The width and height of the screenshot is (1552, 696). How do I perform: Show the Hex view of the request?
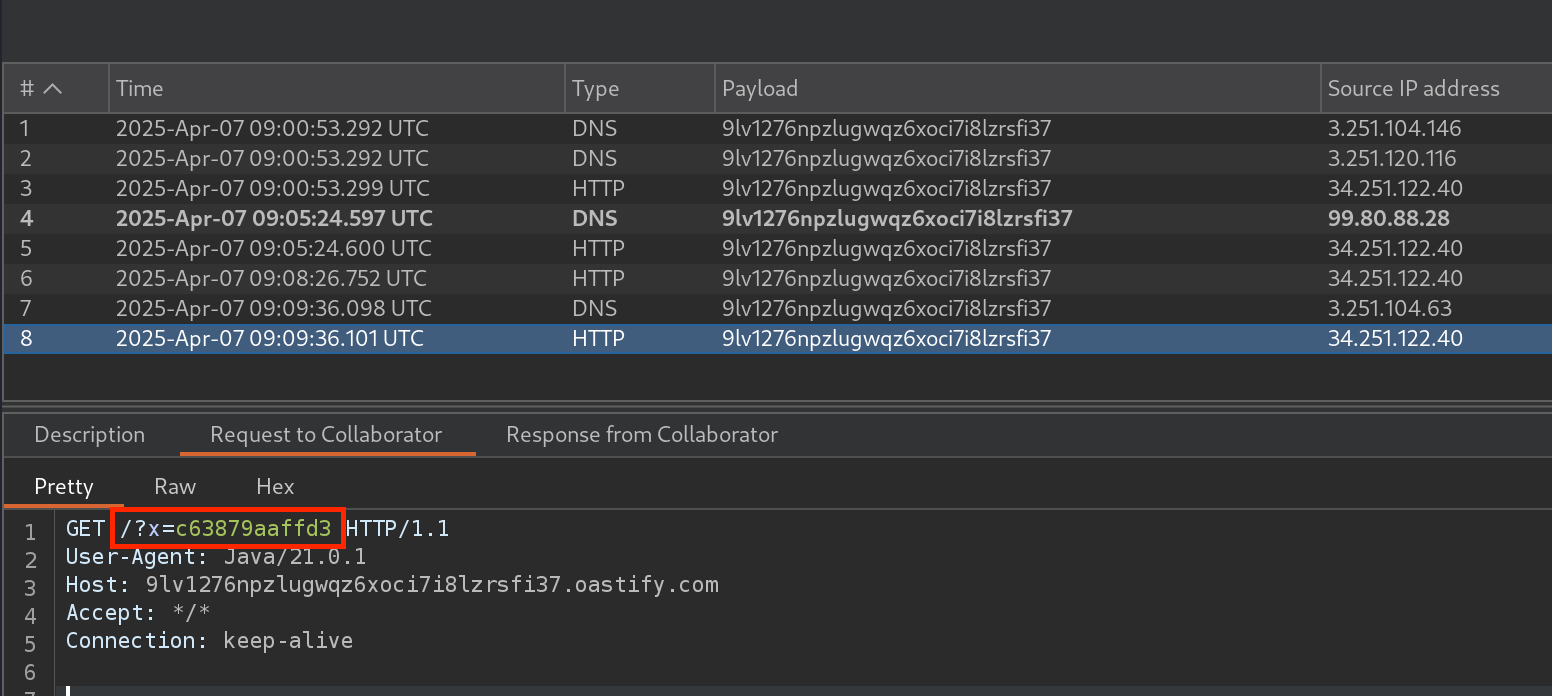pyautogui.click(x=275, y=487)
